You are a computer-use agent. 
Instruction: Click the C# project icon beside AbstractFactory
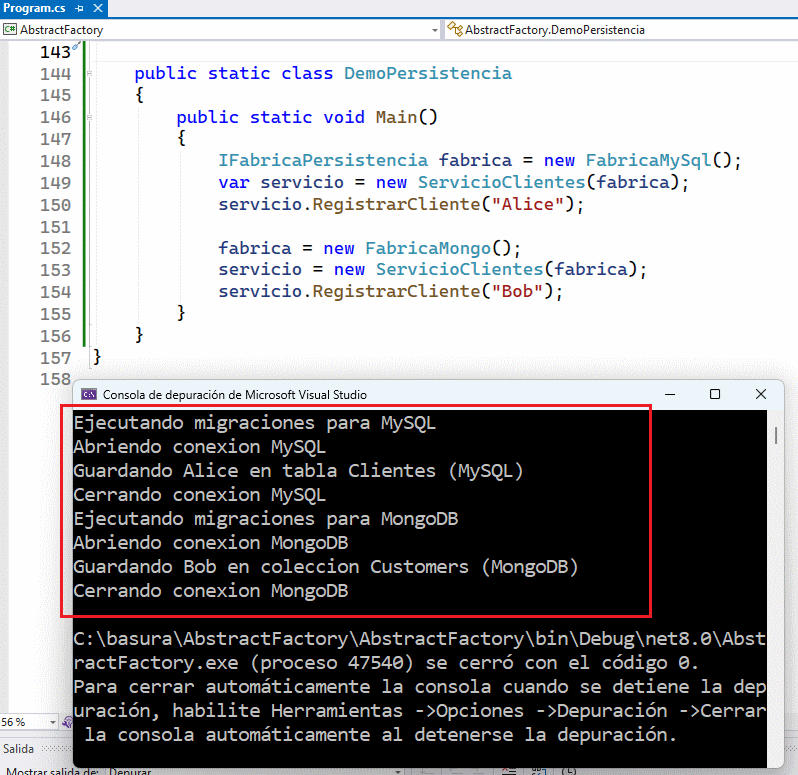tap(10, 30)
